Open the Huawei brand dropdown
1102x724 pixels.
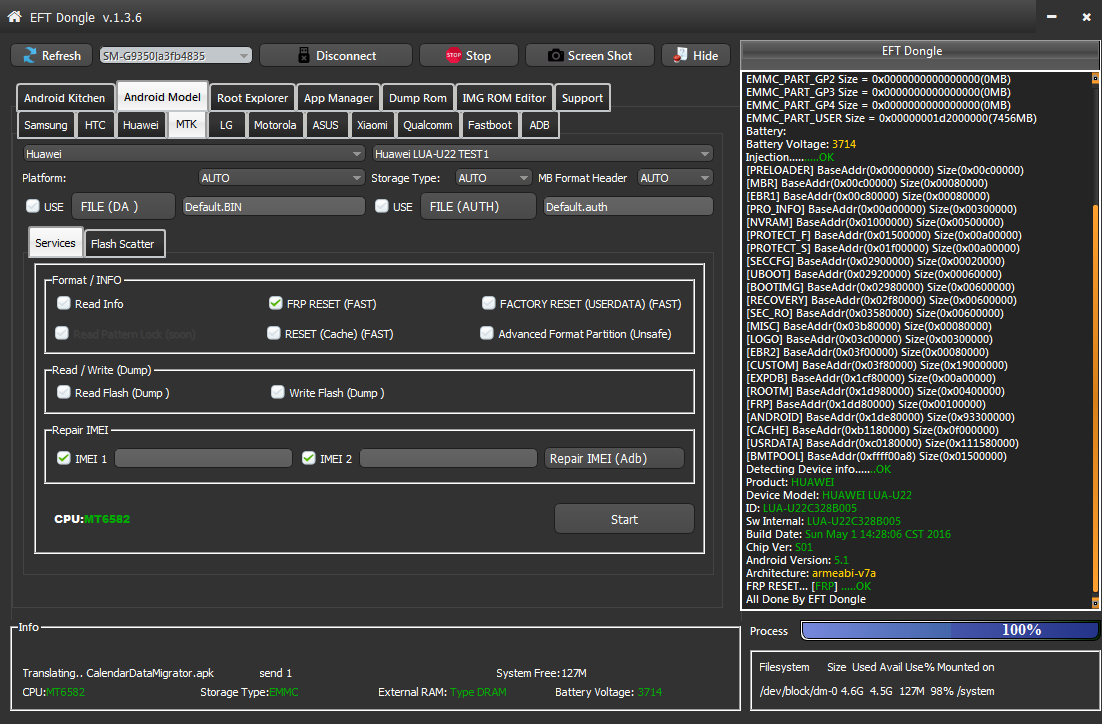click(193, 153)
